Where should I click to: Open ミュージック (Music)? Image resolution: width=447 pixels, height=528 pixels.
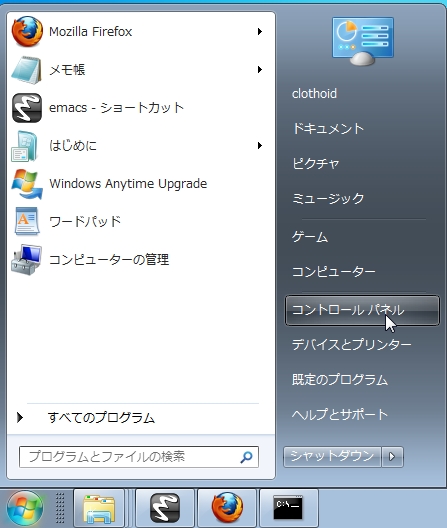tap(328, 199)
